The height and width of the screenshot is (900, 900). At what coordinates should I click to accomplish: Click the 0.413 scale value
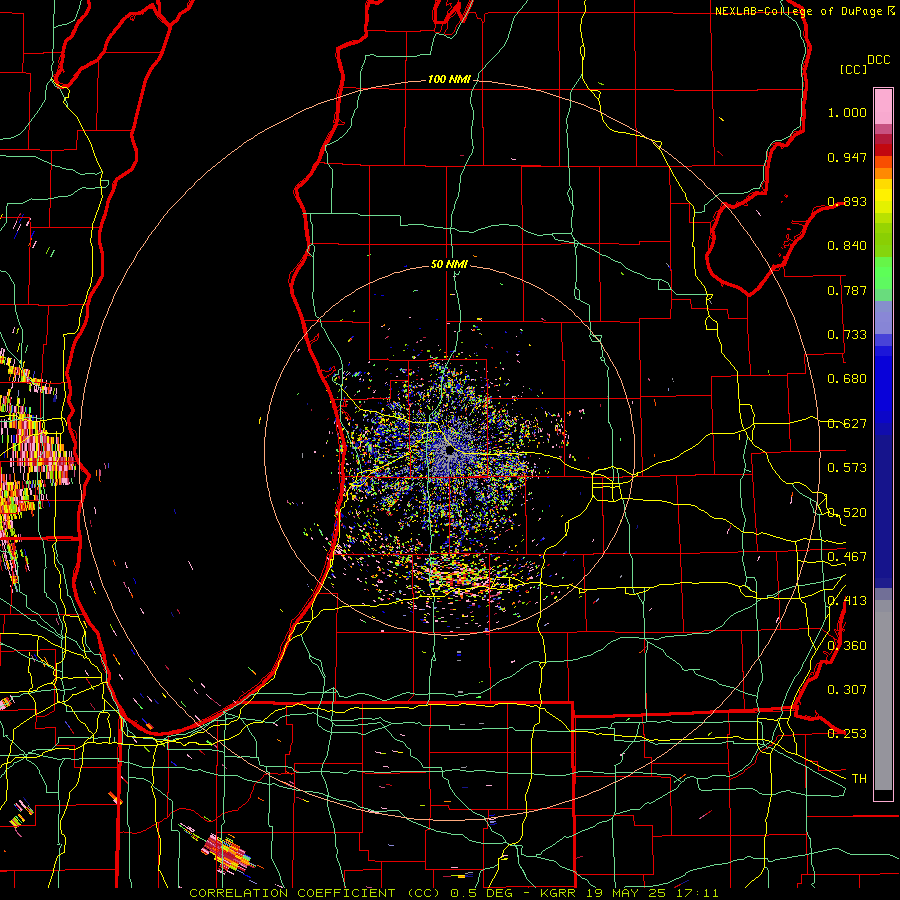coord(847,601)
